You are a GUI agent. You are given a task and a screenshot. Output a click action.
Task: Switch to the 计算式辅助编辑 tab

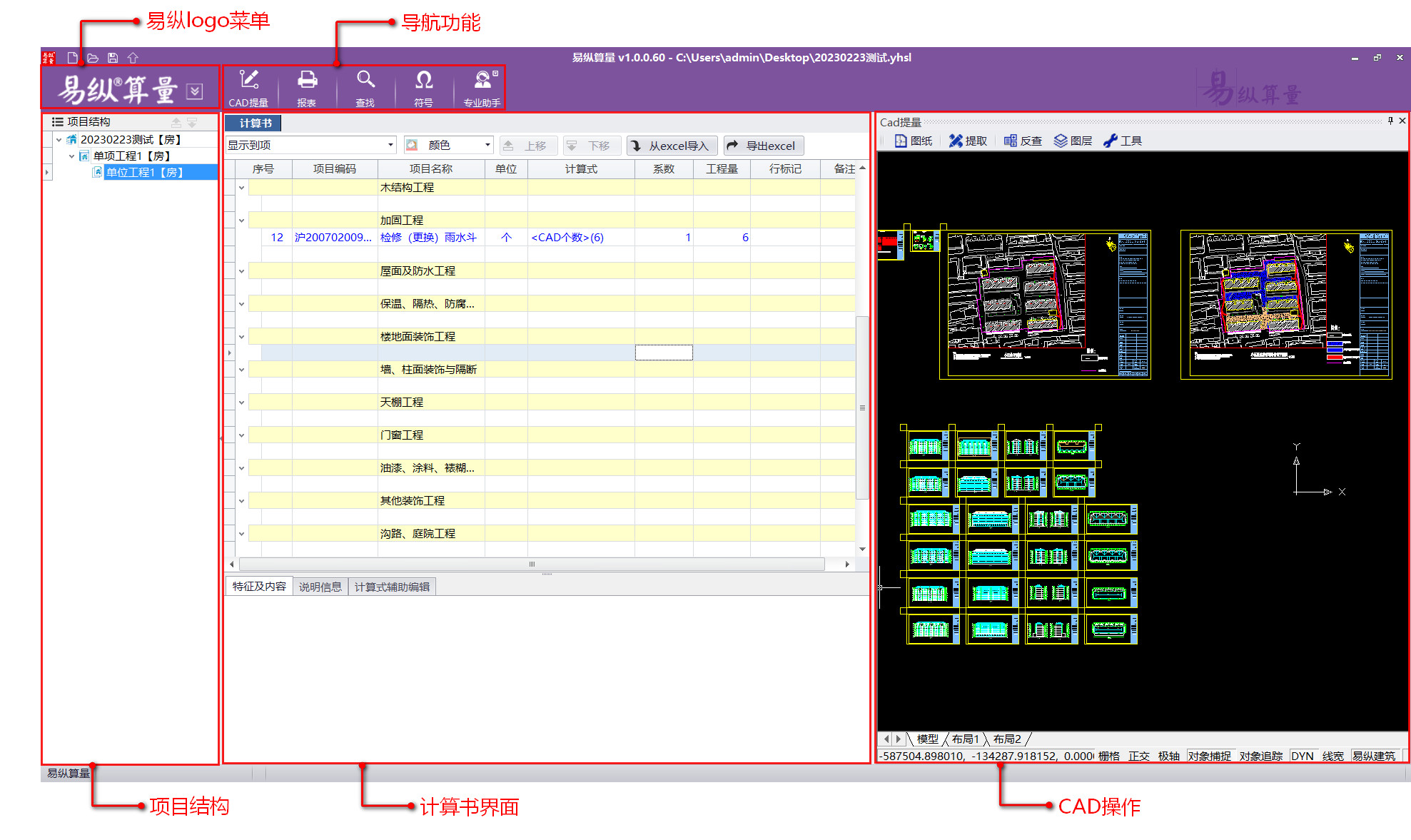coord(392,587)
